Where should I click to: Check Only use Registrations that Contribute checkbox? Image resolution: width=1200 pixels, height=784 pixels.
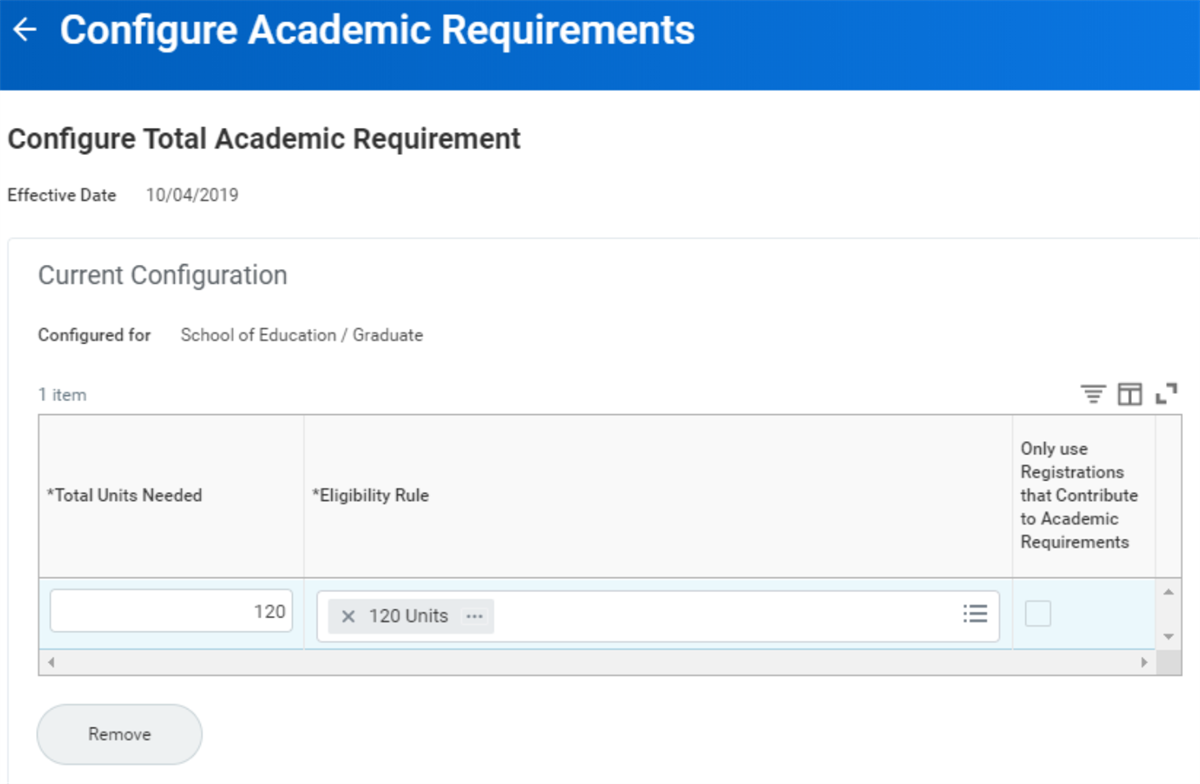click(x=1038, y=614)
